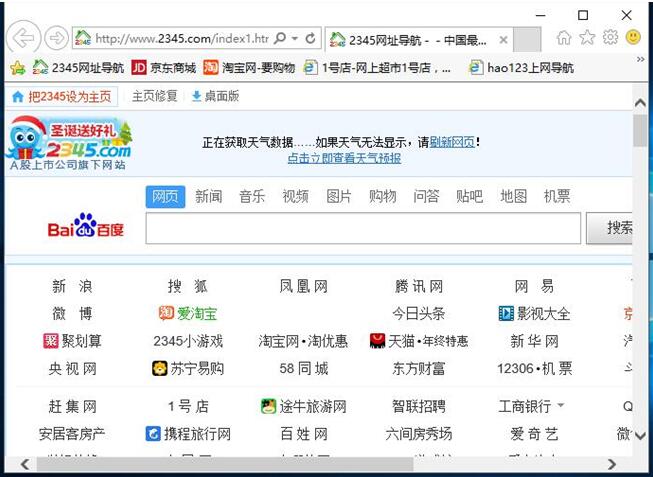
Task: Open the address bar dropdown arrow
Action: click(295, 39)
